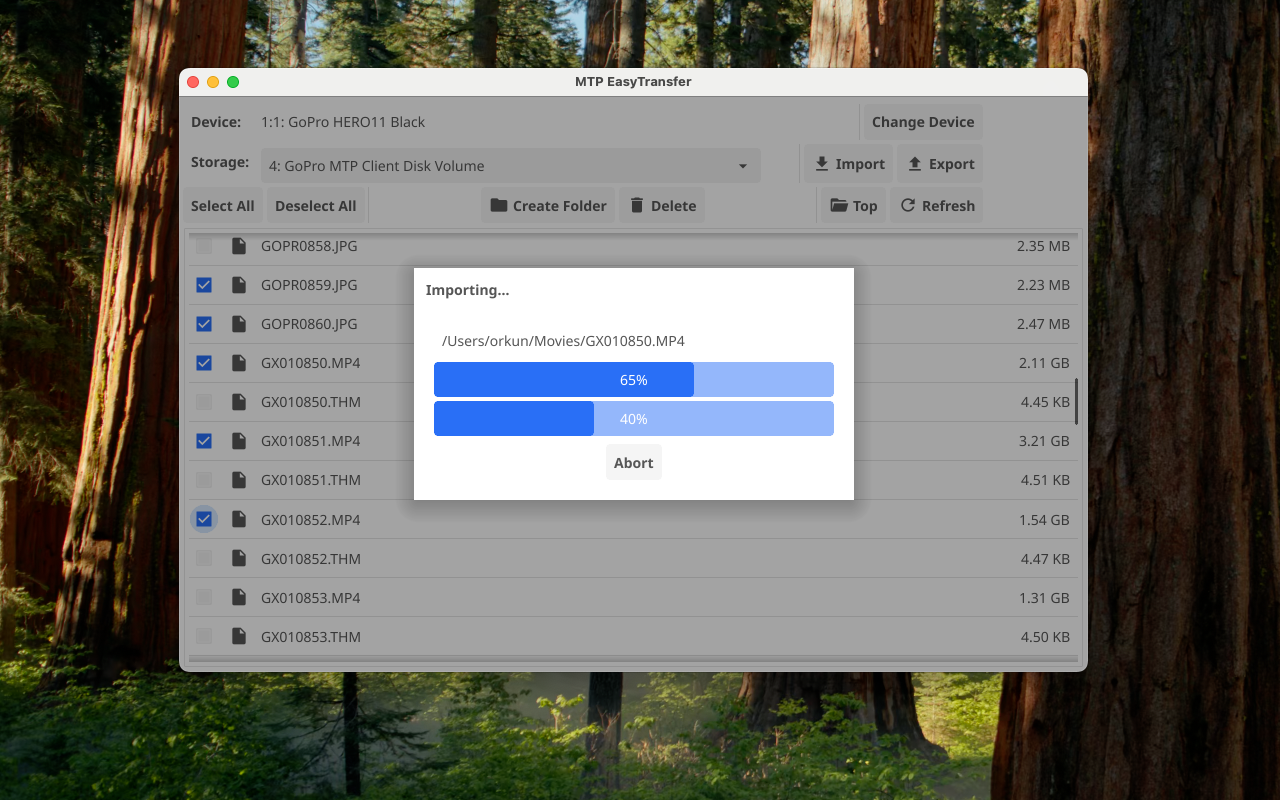Check the GX010853.MP4 checkbox
Viewport: 1280px width, 800px height.
point(204,598)
